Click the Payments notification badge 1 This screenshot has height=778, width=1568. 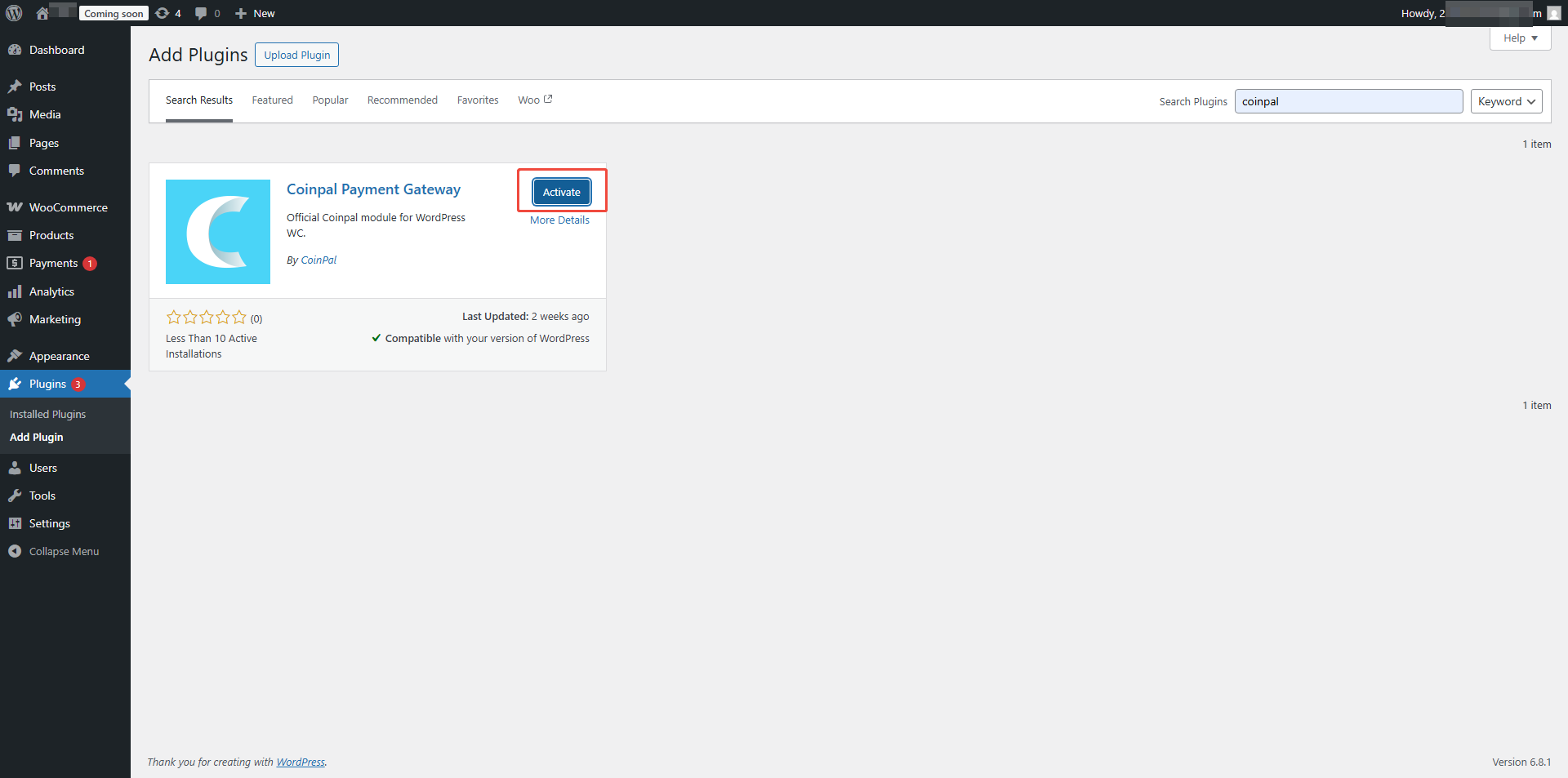point(90,264)
